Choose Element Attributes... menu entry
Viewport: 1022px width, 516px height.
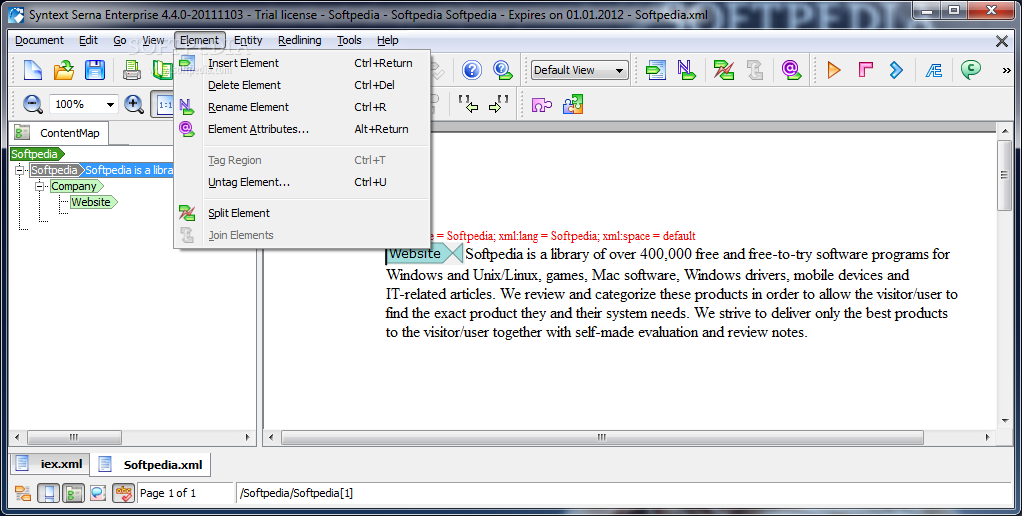[x=301, y=130]
